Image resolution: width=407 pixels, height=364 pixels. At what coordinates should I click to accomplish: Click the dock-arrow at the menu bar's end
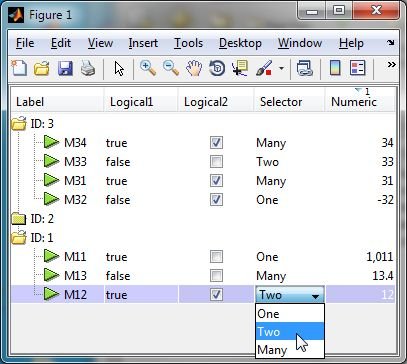390,43
